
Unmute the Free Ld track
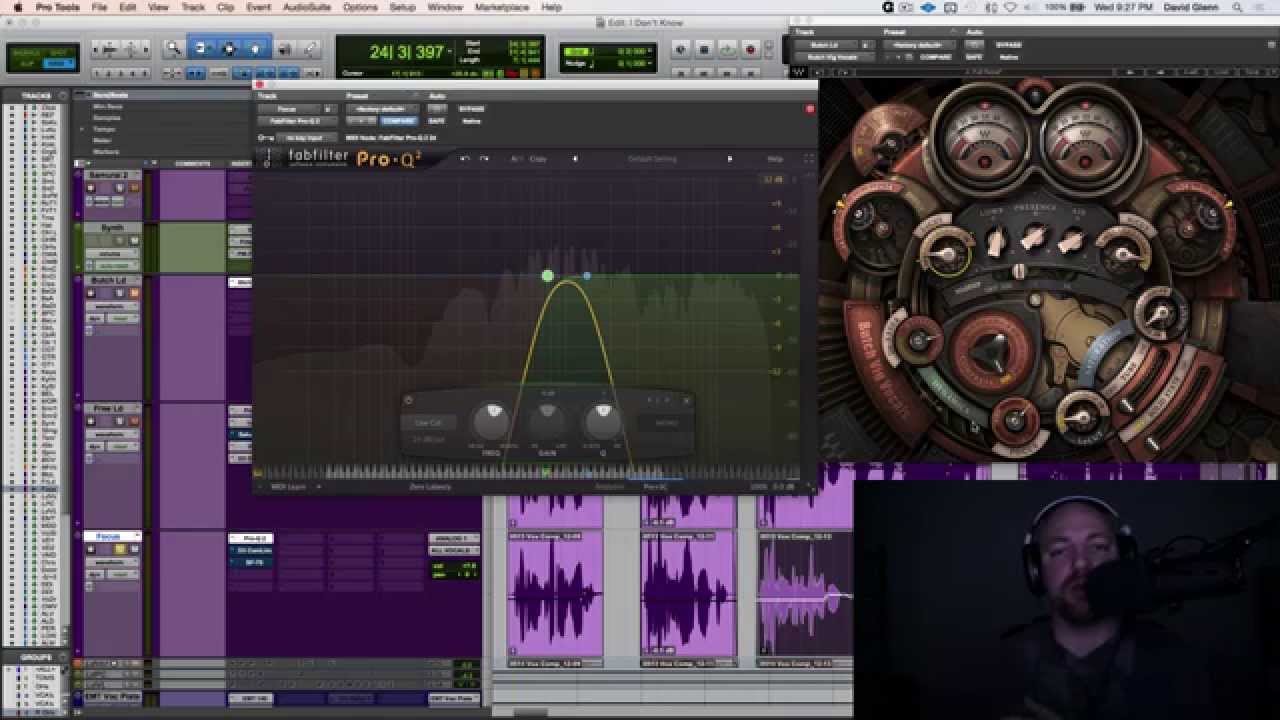click(132, 422)
